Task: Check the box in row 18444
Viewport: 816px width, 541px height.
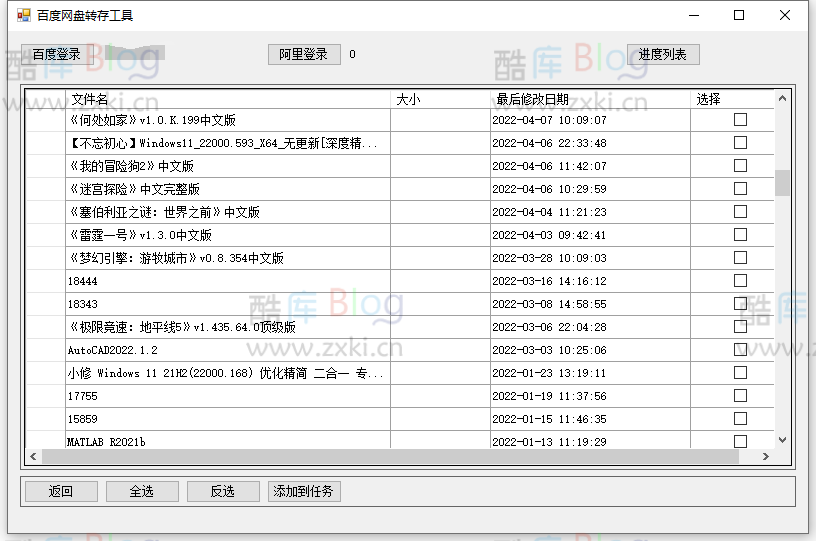Action: click(x=740, y=280)
